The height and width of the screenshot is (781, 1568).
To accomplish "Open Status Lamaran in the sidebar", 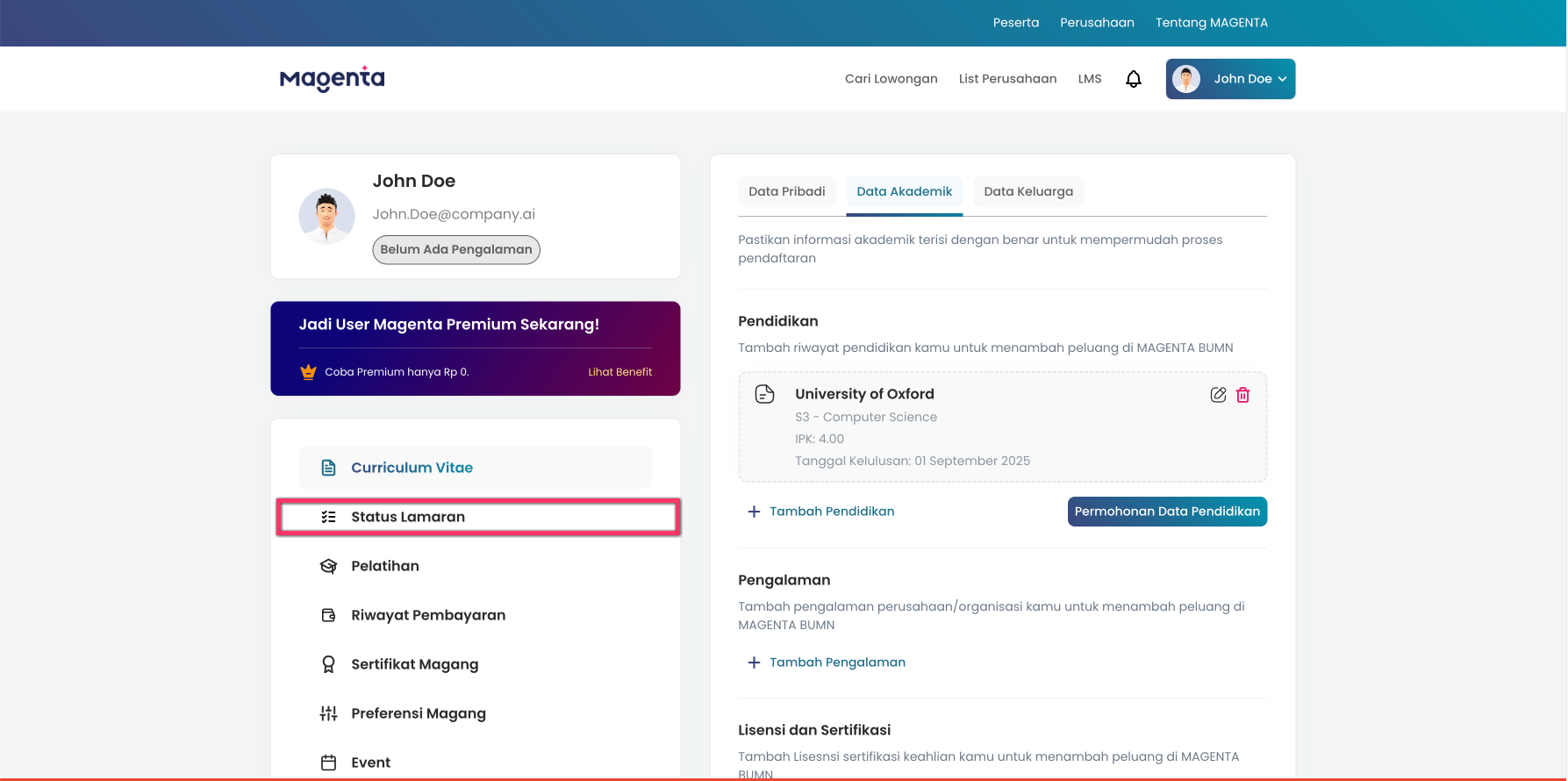I will 408,517.
